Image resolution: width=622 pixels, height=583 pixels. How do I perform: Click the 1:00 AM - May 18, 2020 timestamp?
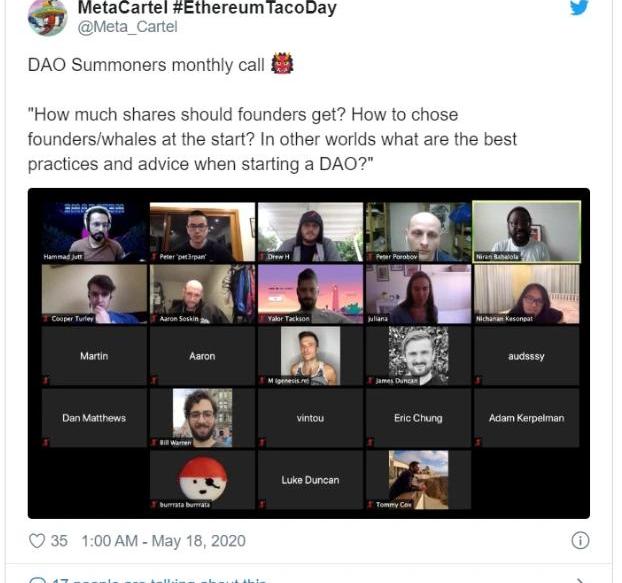(163, 541)
